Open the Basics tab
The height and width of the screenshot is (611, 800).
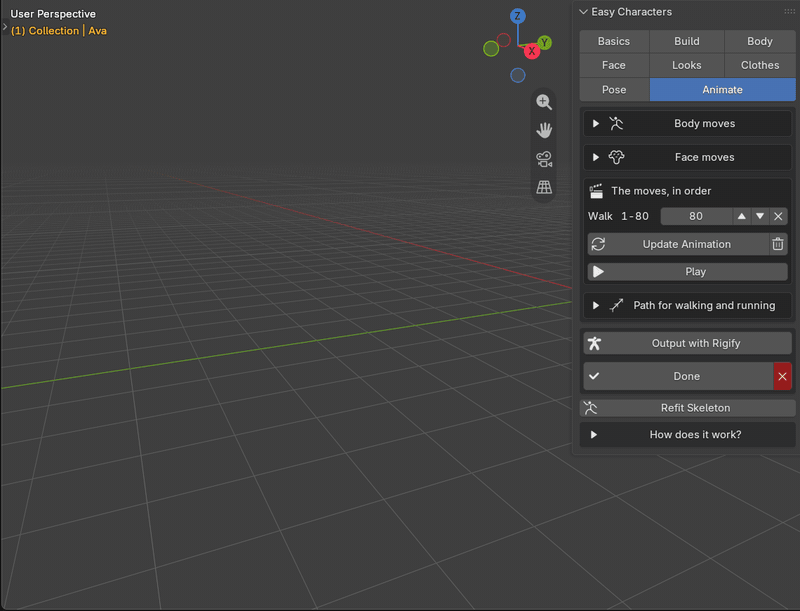coord(614,41)
